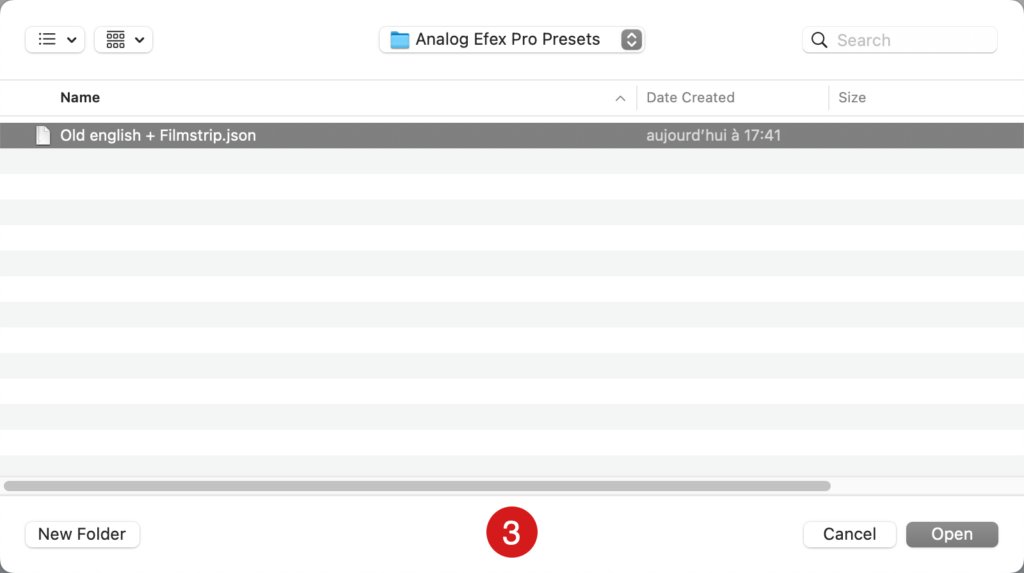Click the document icon of the json file
This screenshot has height=573, width=1024.
[43, 135]
